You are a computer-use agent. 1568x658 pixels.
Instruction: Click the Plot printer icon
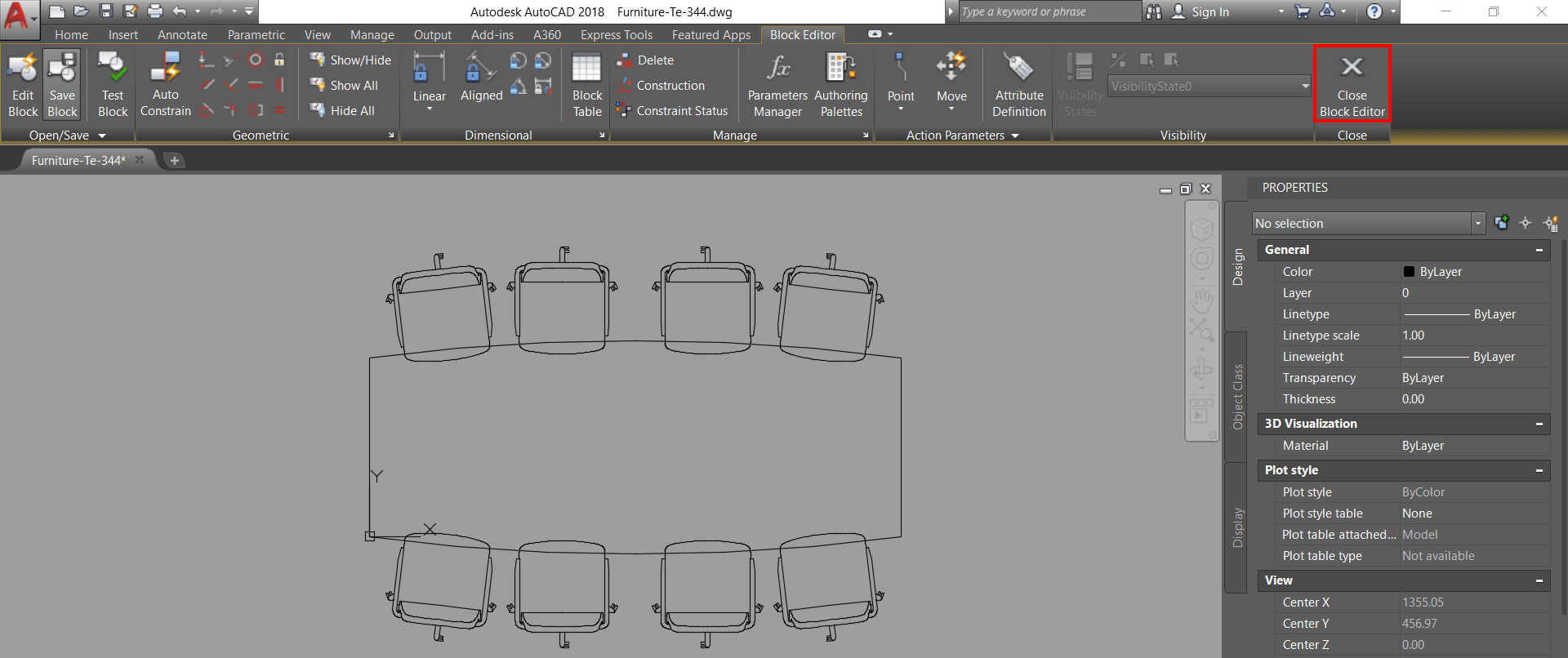[154, 11]
